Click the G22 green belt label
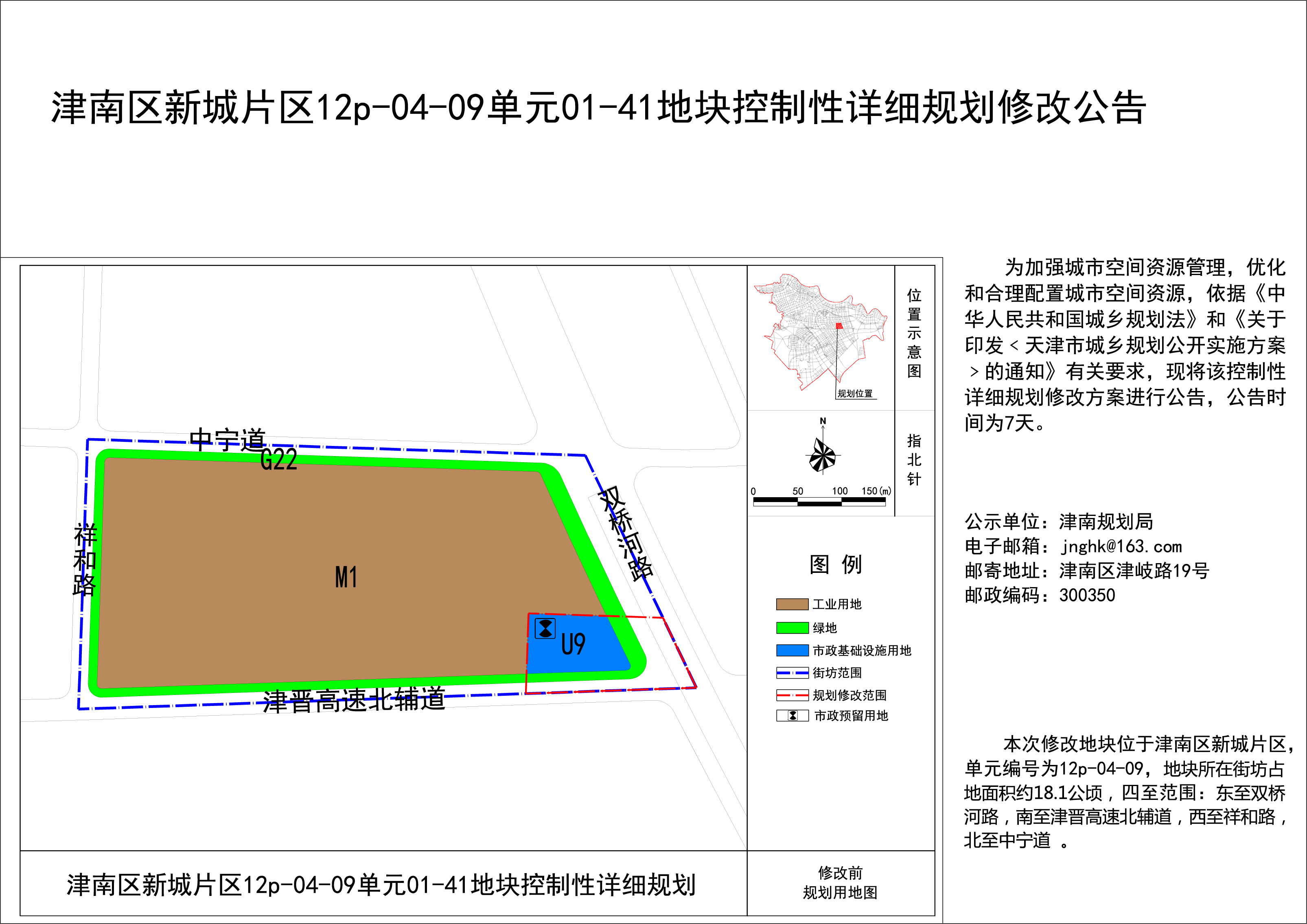The image size is (1307, 924). click(278, 460)
